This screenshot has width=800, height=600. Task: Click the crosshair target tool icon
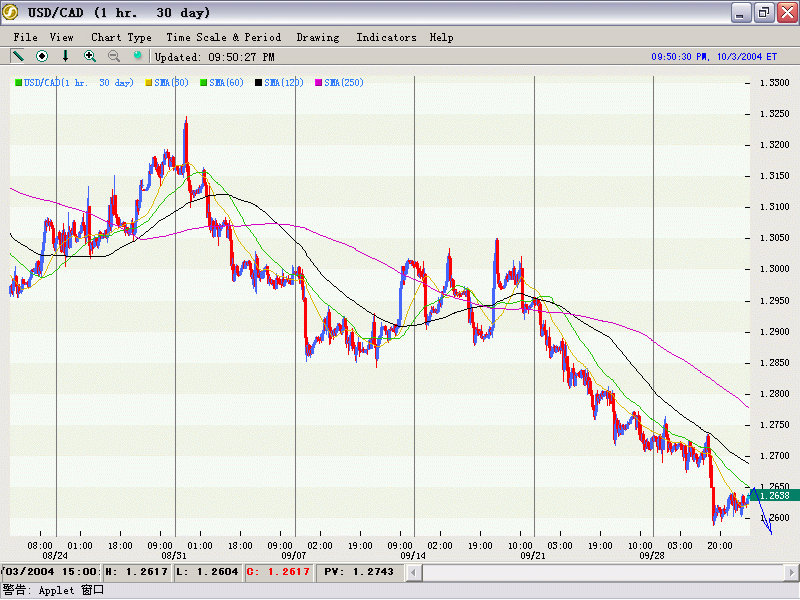click(x=42, y=56)
